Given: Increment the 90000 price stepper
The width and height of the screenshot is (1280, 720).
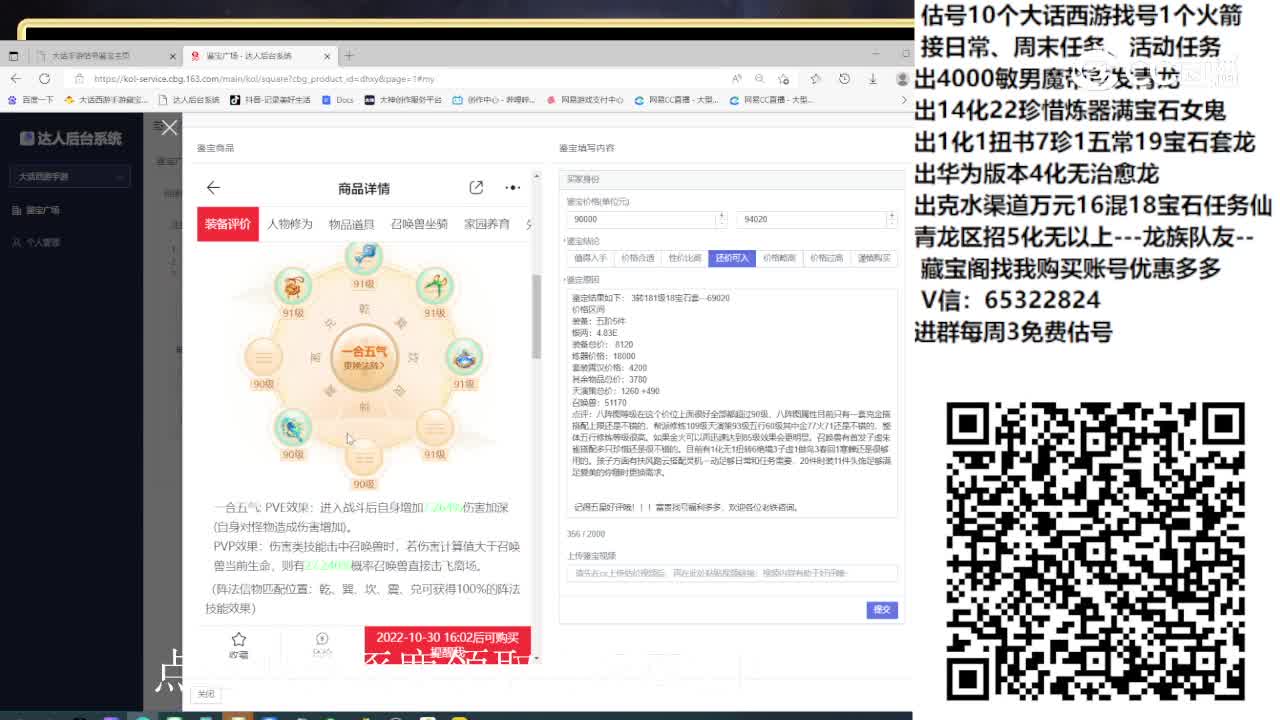Looking at the screenshot, I should click(722, 215).
